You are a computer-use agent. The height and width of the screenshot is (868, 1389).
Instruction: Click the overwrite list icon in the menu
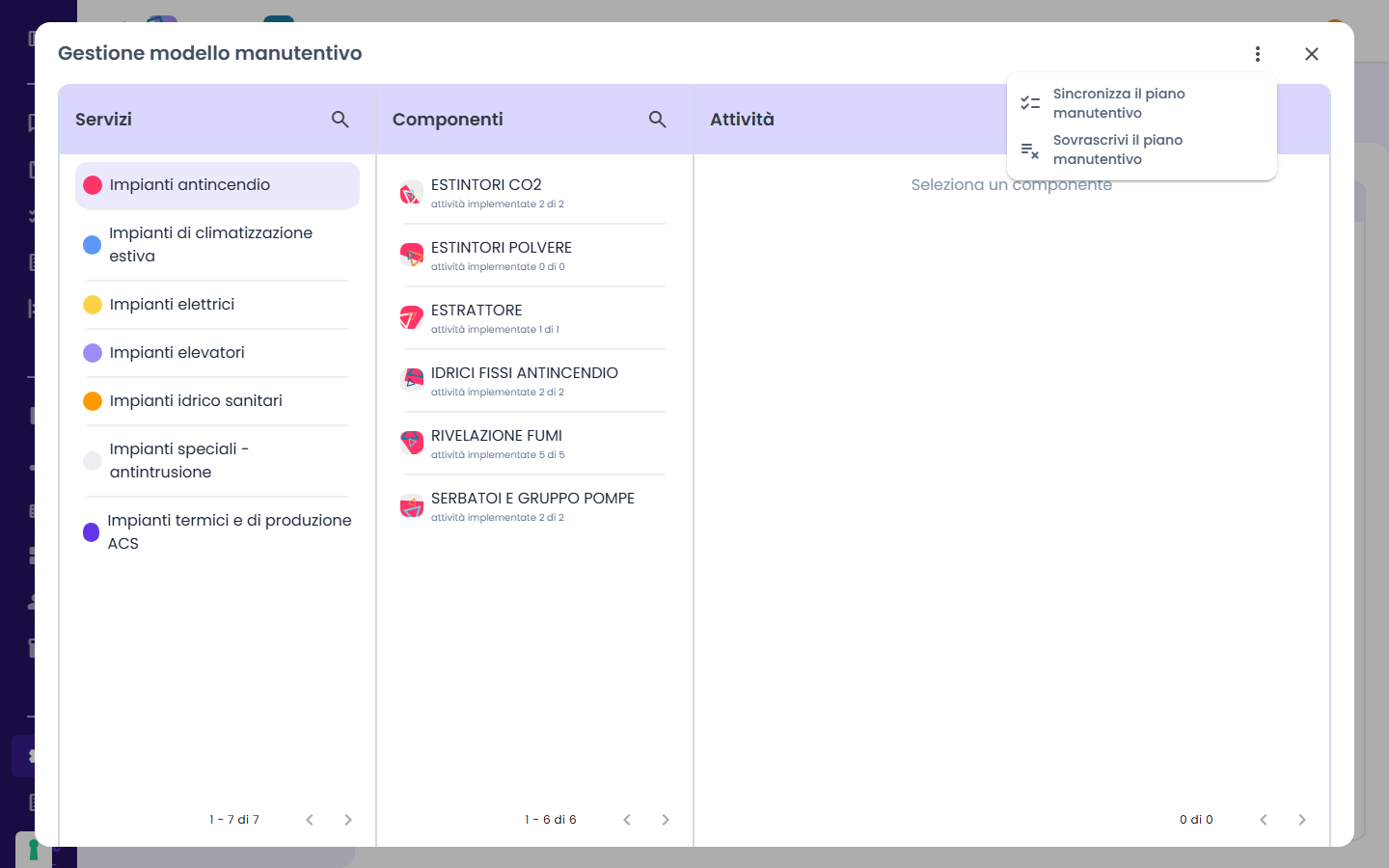pos(1030,150)
